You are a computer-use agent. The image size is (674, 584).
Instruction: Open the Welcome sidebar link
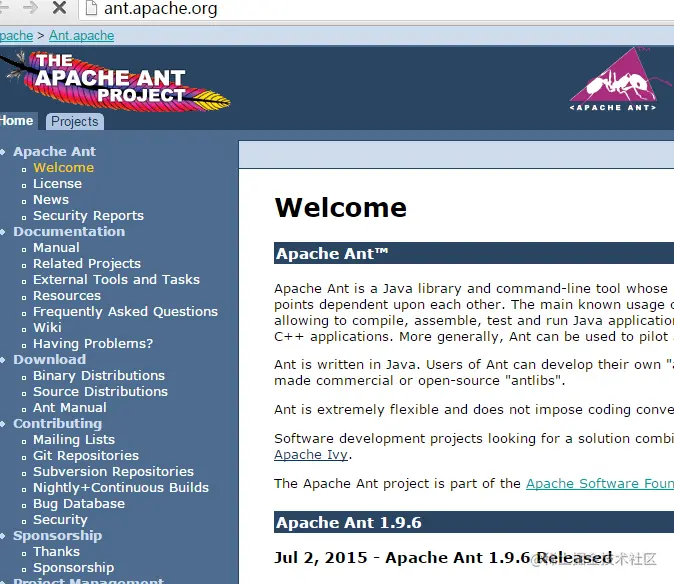tap(64, 168)
